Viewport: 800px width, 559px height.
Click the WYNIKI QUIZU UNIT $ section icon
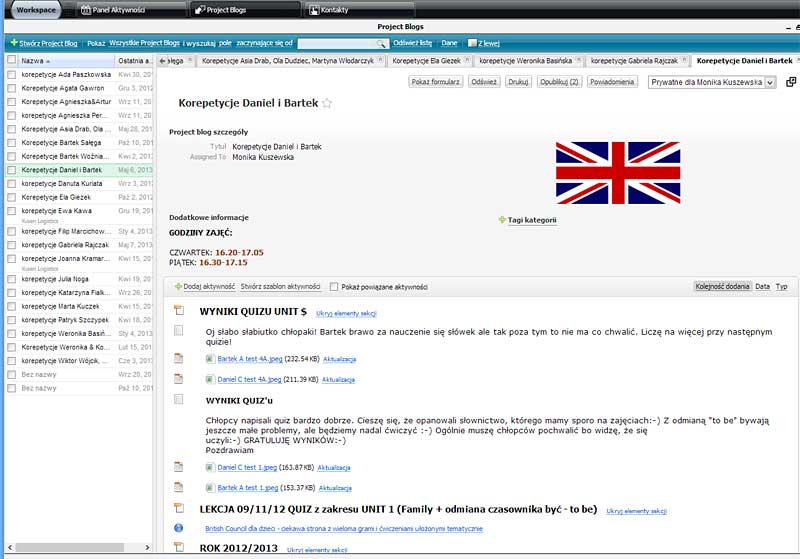coord(179,310)
